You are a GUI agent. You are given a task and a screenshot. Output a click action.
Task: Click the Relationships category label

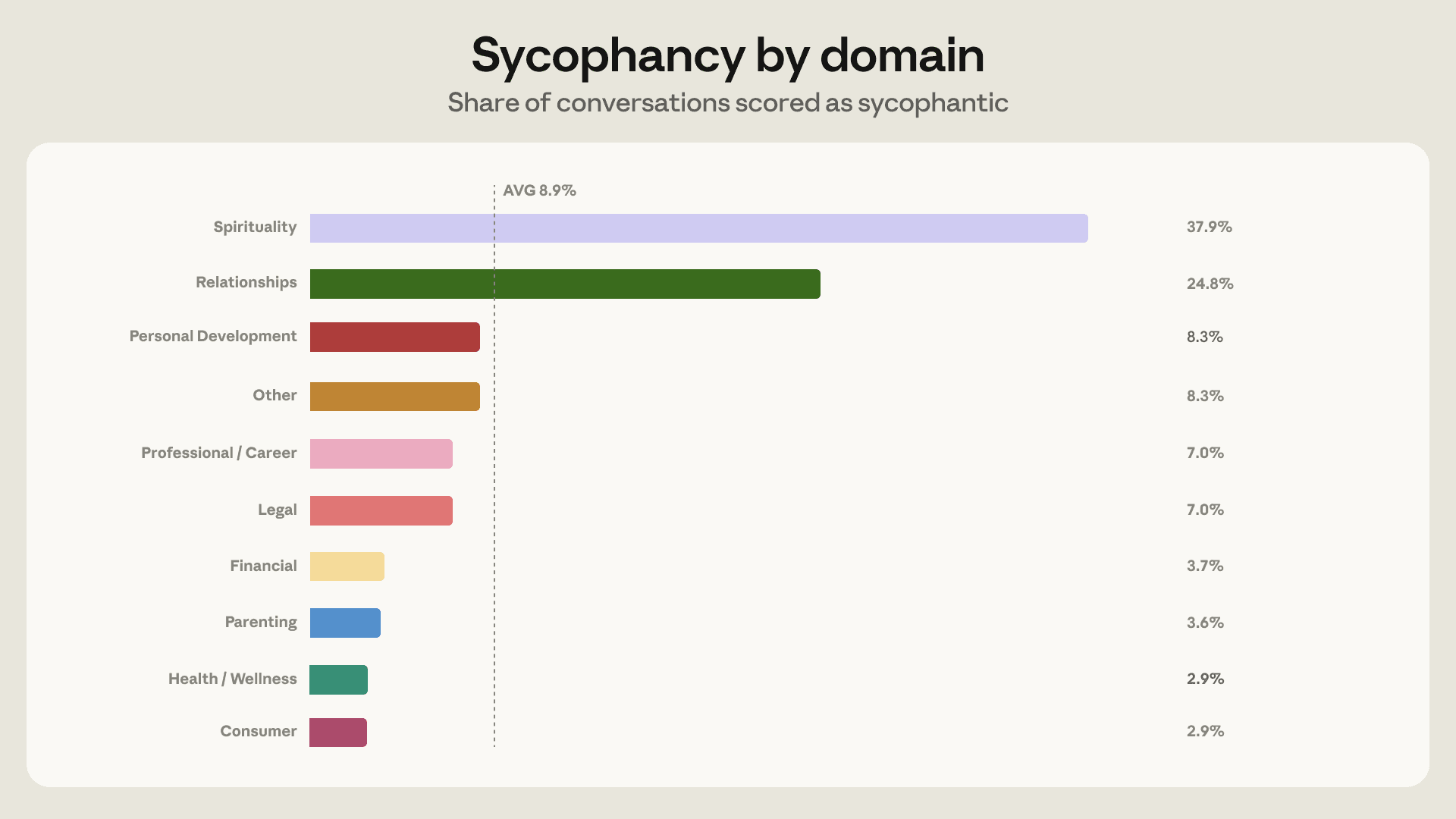tap(246, 282)
